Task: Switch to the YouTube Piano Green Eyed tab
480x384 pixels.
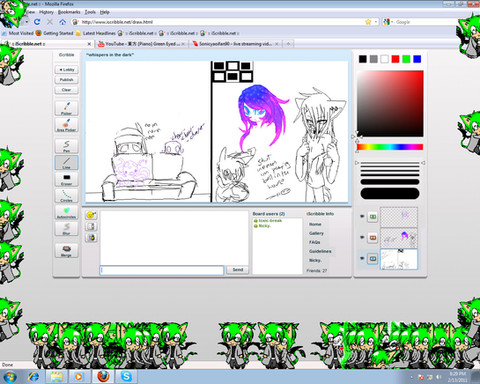Action: (x=141, y=44)
